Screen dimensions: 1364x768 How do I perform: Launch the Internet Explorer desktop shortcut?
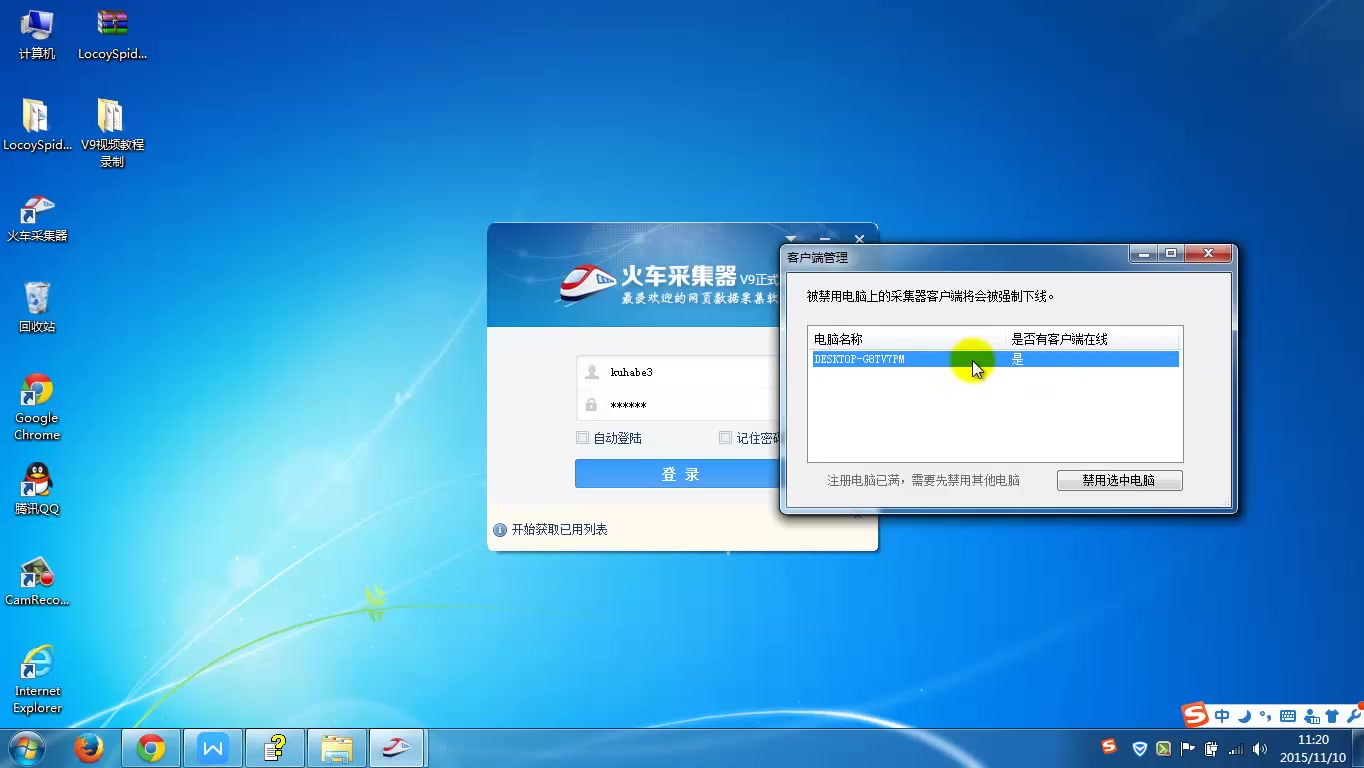(37, 679)
